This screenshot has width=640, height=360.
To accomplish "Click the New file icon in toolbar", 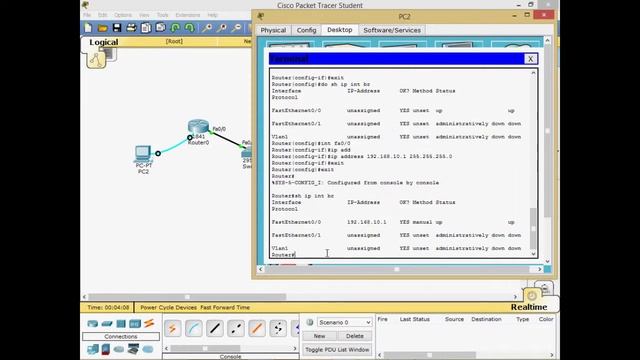I will coord(88,28).
